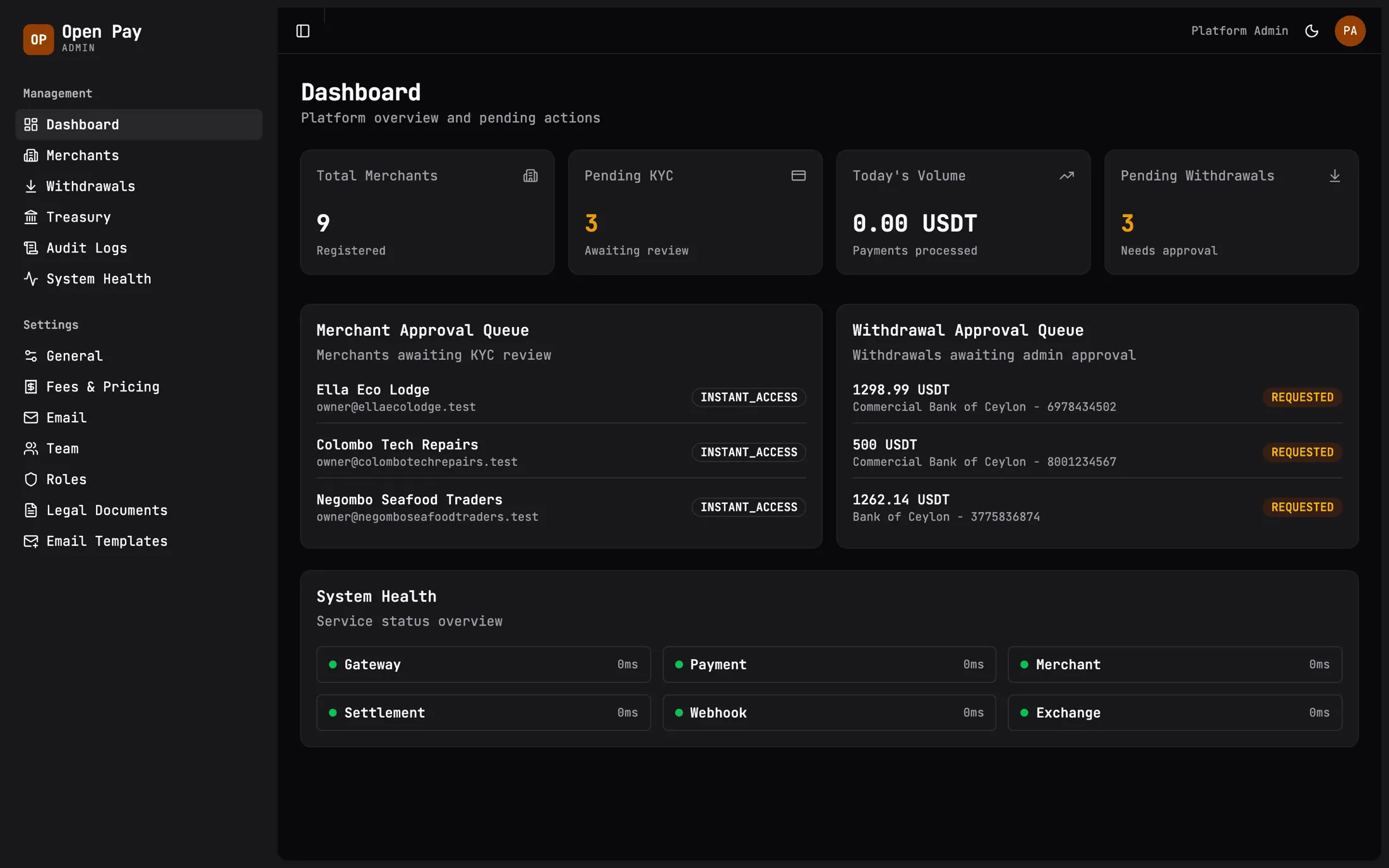
Task: Open Legal Documents settings
Action: [x=139, y=510]
